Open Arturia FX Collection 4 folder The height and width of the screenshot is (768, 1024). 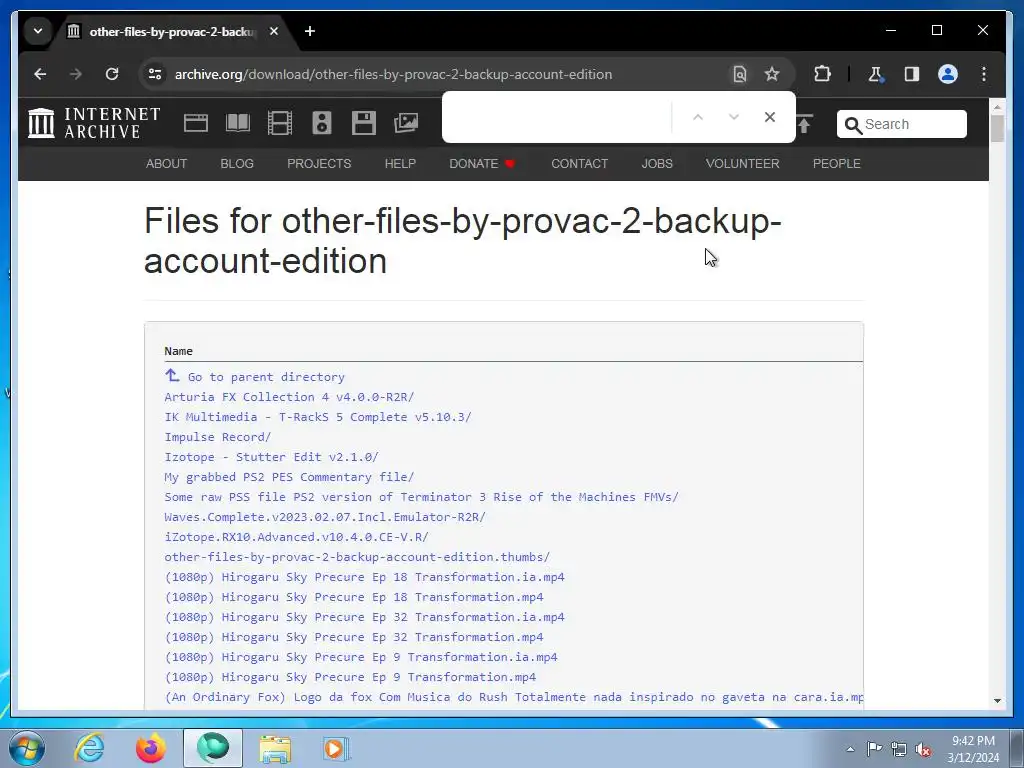(289, 397)
